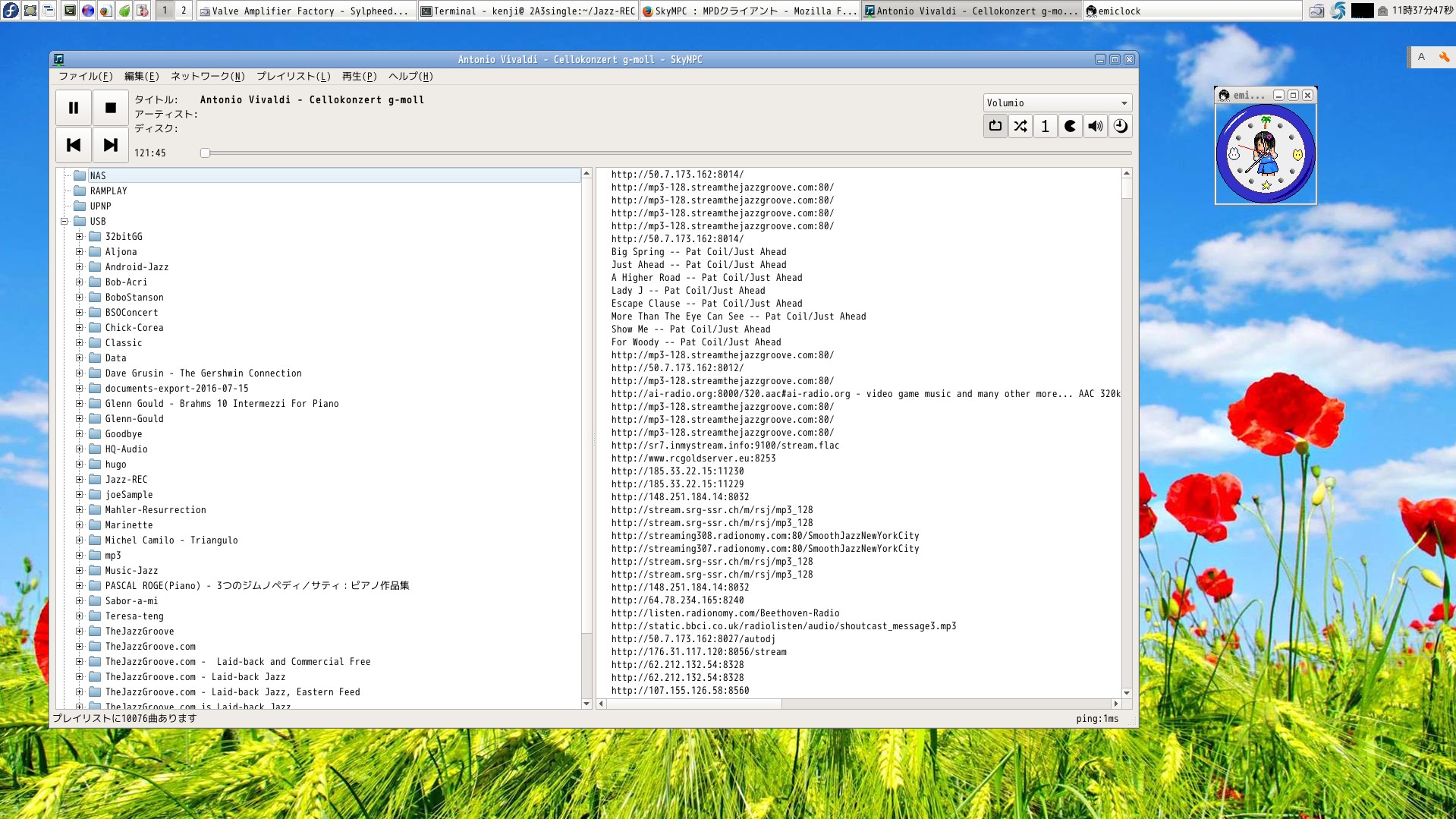Screen dimensions: 1456x819
Task: Select the NAS entry in browser
Action: [98, 175]
